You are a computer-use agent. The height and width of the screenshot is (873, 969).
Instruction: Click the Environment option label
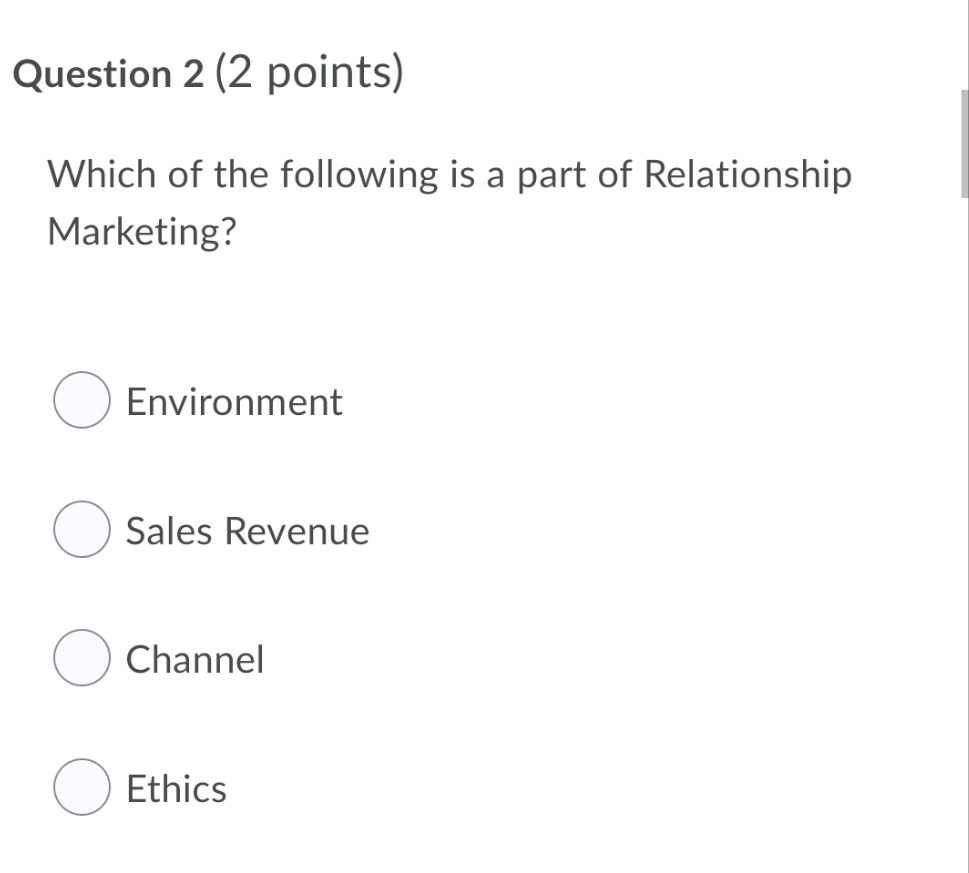click(234, 402)
